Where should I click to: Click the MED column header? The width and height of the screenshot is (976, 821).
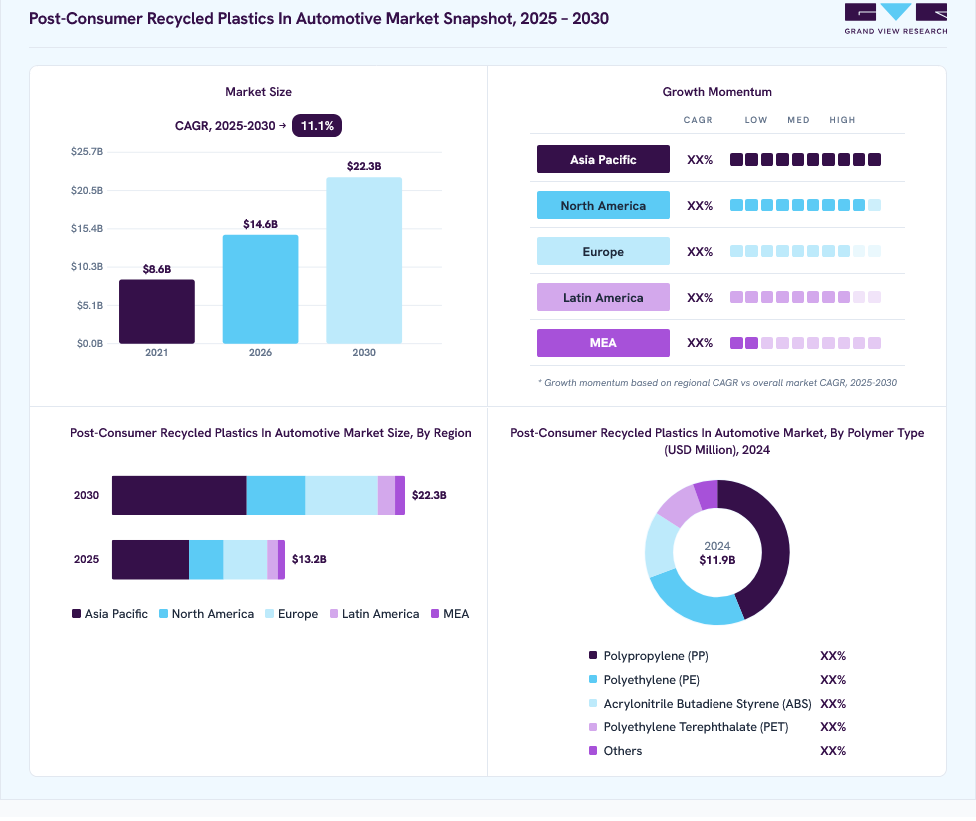[798, 120]
